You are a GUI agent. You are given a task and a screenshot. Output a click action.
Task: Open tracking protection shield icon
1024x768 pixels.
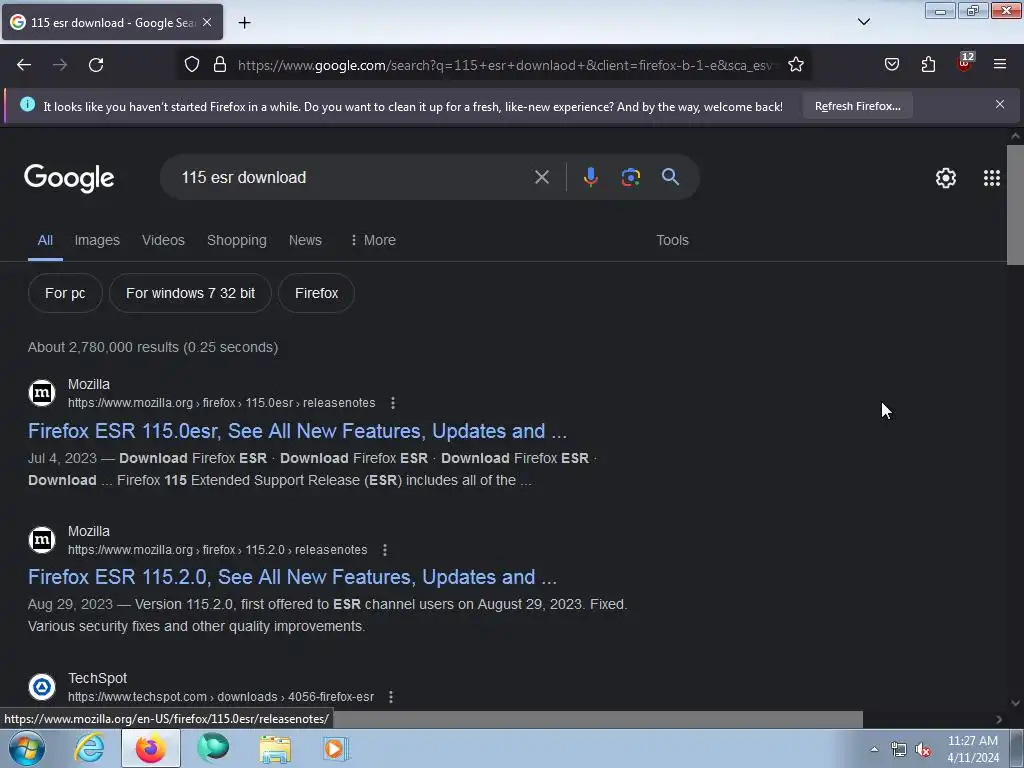[x=191, y=65]
